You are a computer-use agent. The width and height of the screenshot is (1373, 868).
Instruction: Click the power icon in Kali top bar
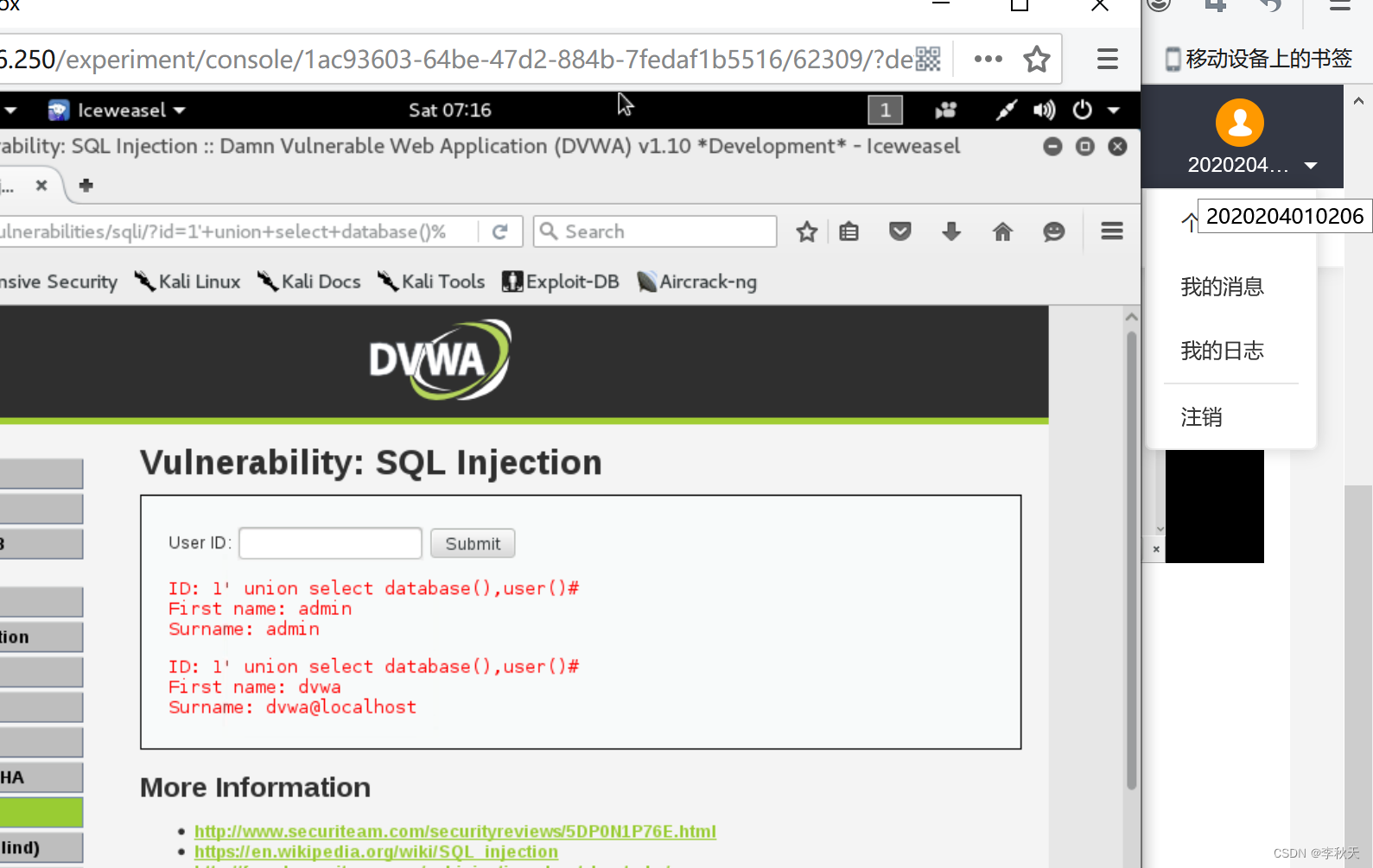point(1082,110)
